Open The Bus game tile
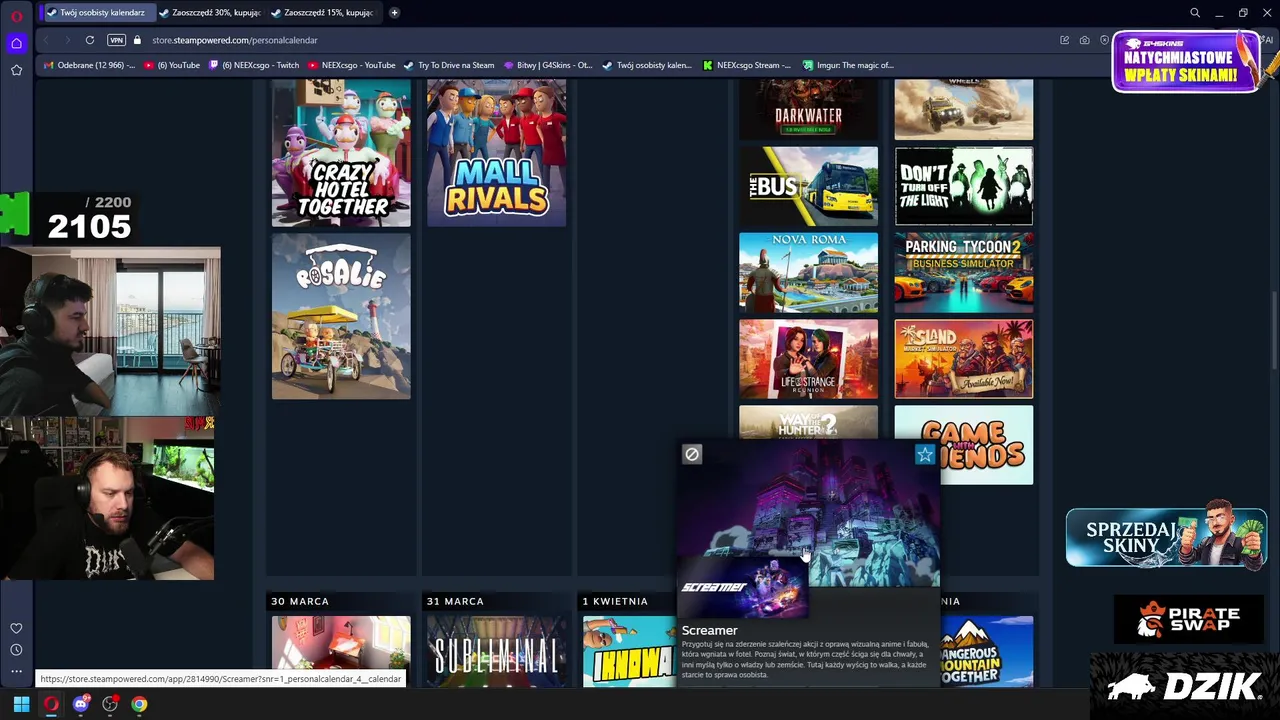1280x720 pixels. [x=808, y=186]
